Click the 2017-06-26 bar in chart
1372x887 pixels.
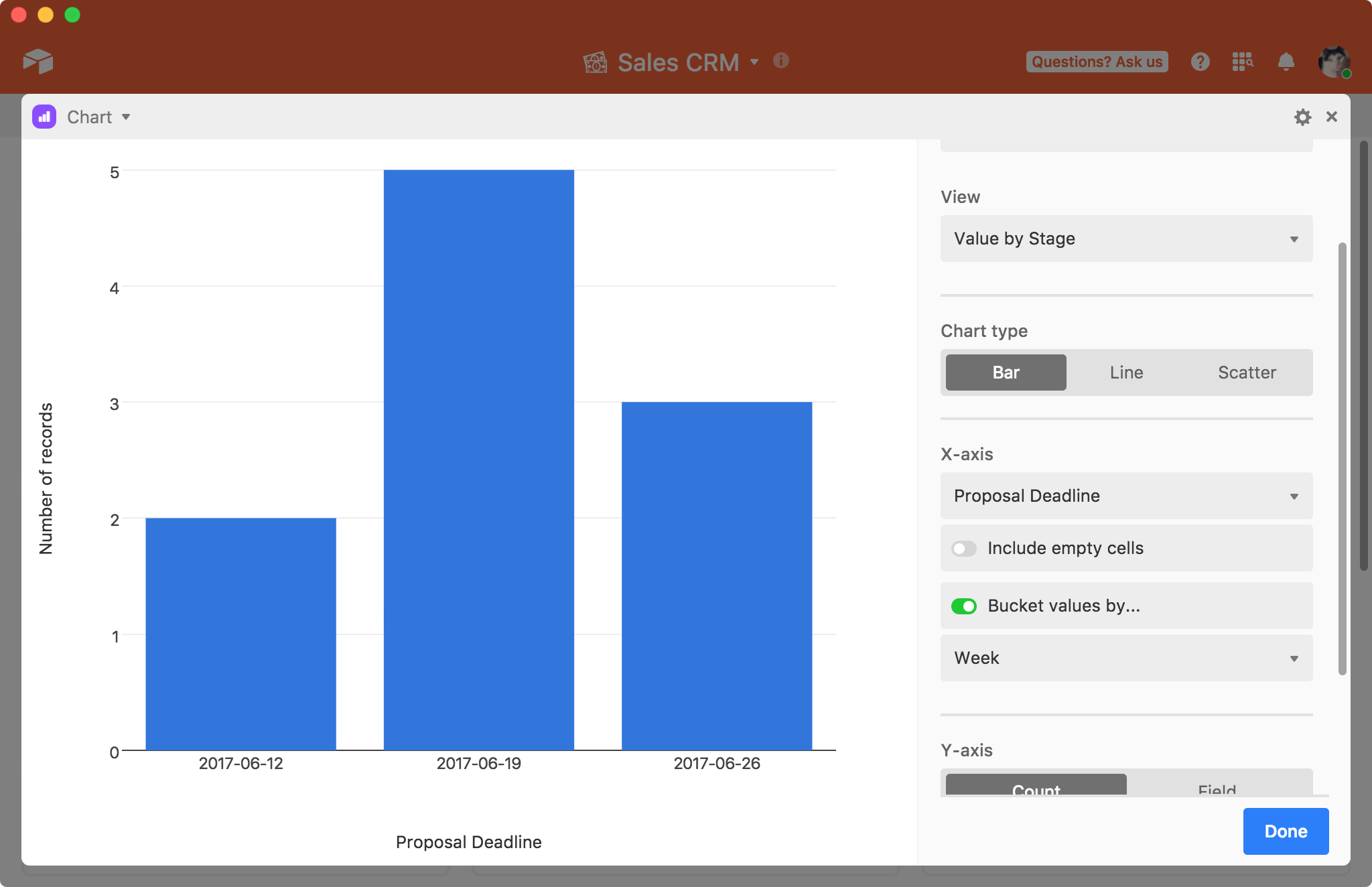click(x=717, y=576)
